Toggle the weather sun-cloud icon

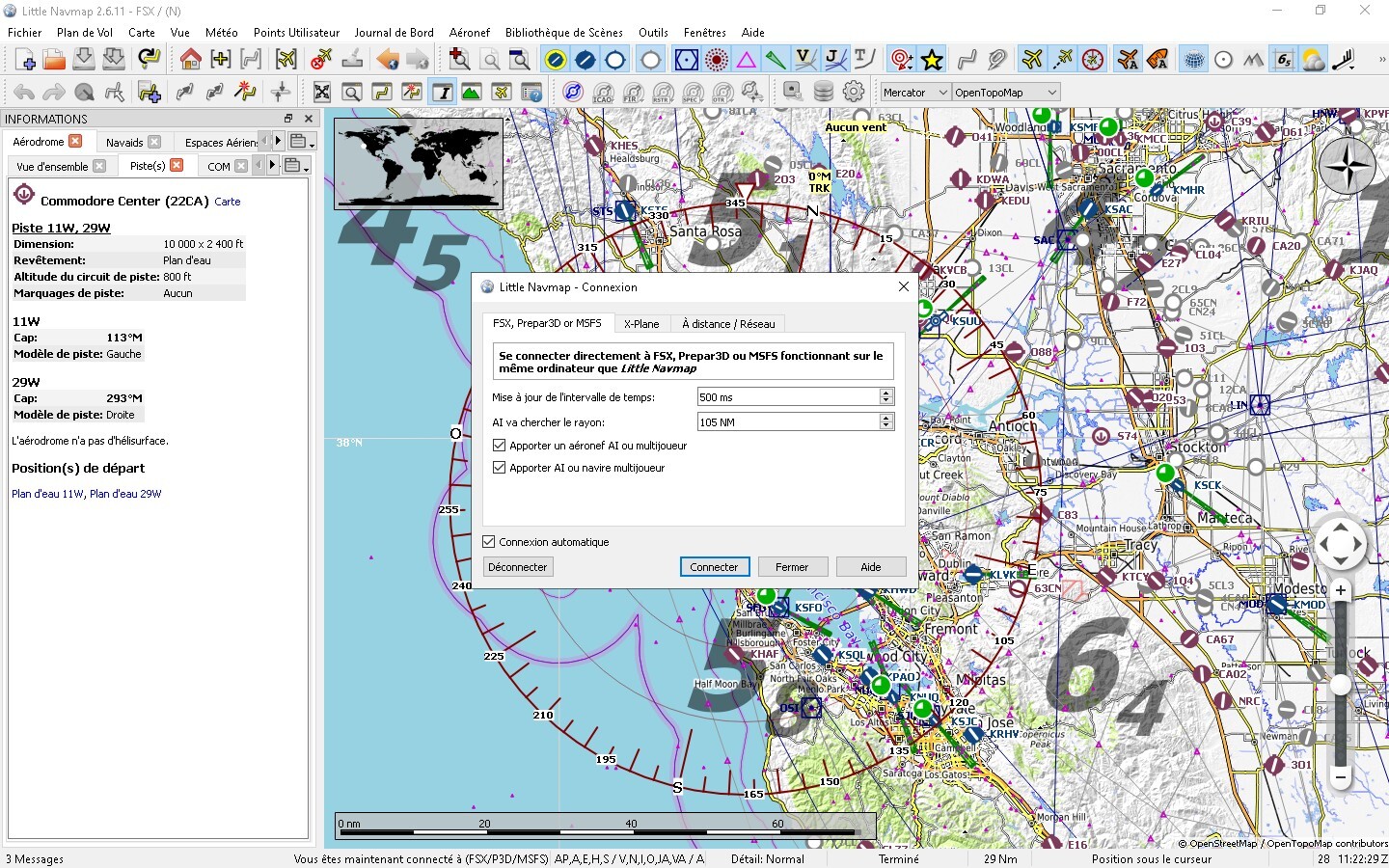tap(1313, 60)
